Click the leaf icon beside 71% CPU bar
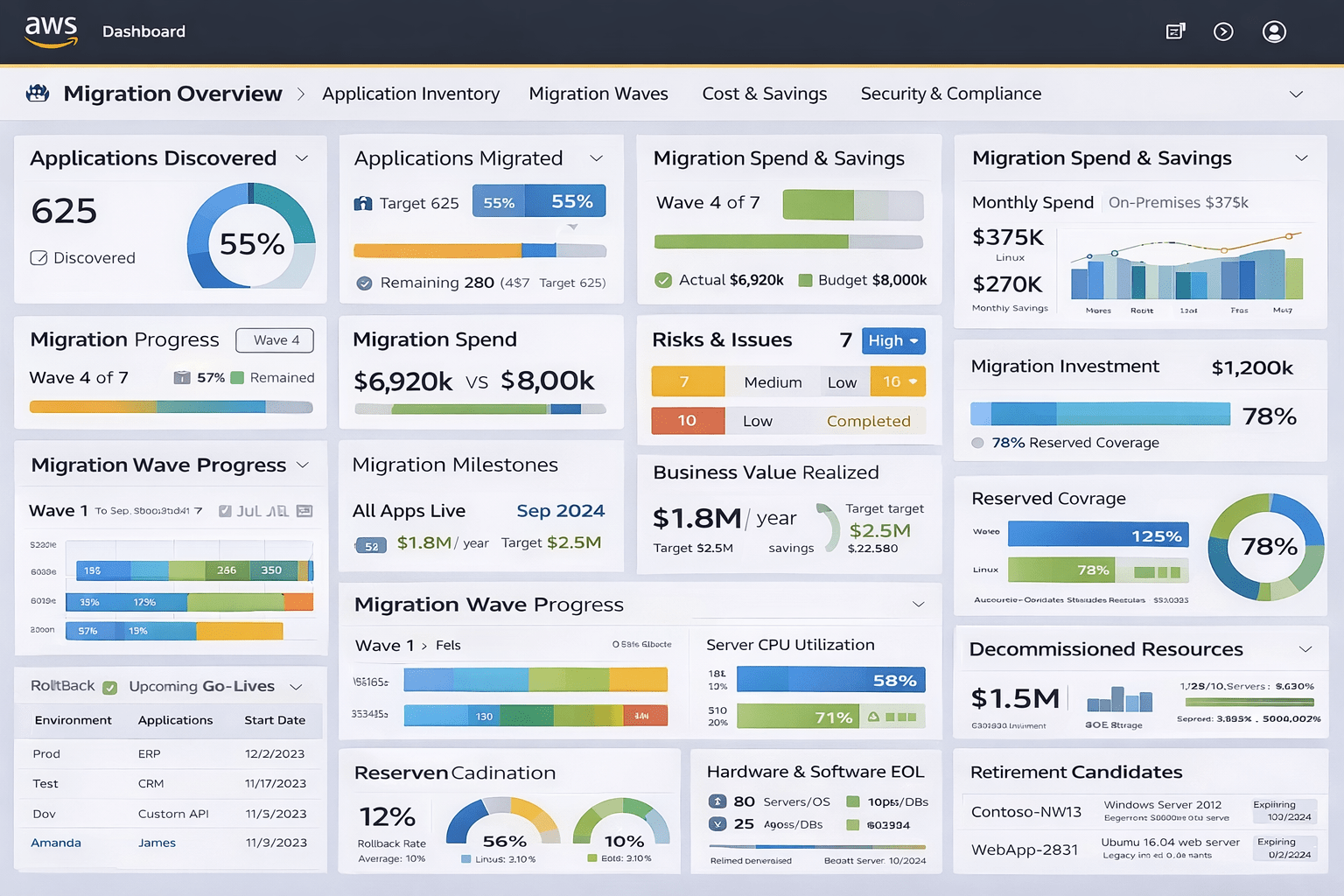Screen dimensions: 1344x896 pyautogui.click(x=875, y=716)
